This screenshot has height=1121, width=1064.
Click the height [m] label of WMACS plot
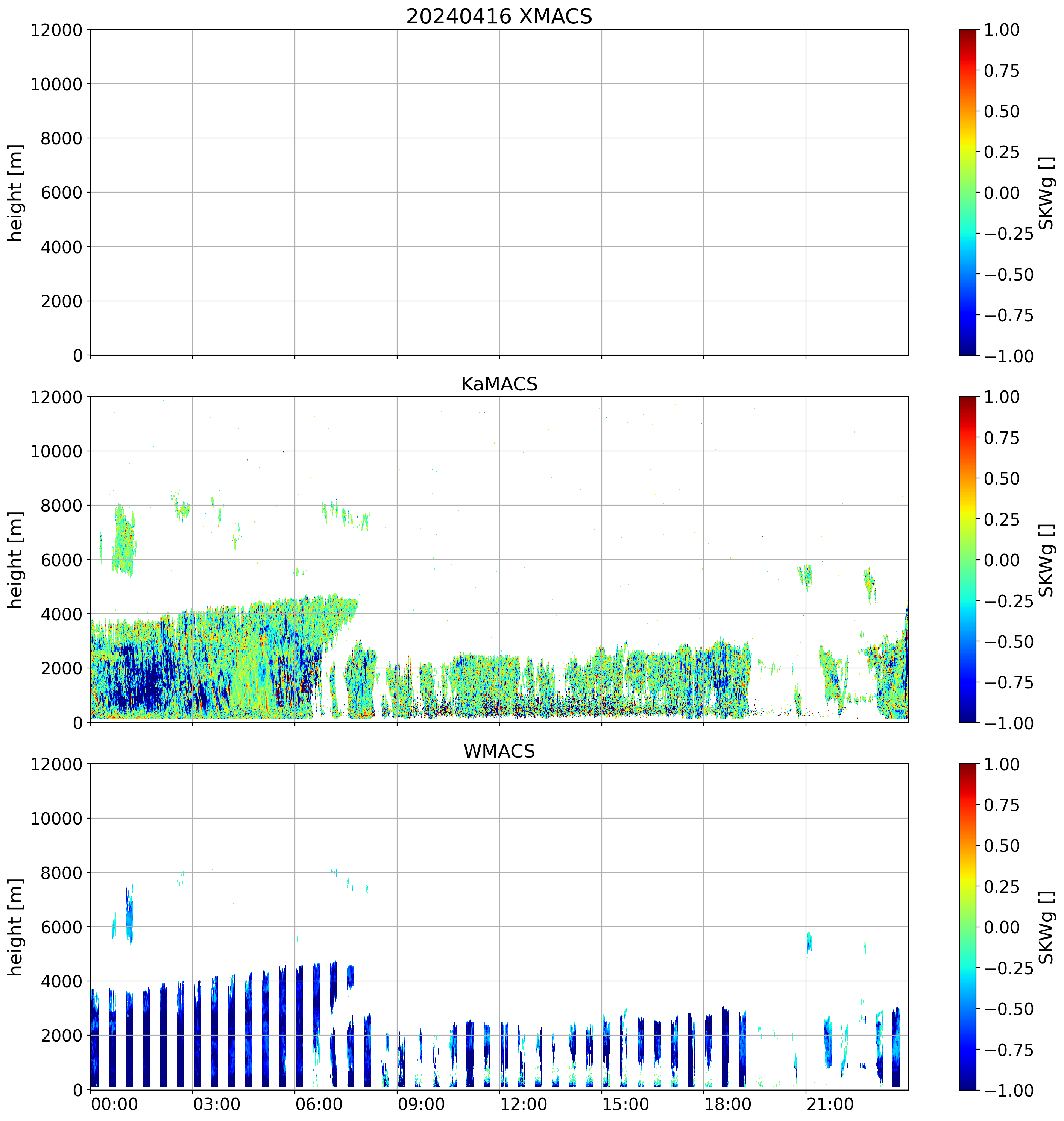click(15, 927)
